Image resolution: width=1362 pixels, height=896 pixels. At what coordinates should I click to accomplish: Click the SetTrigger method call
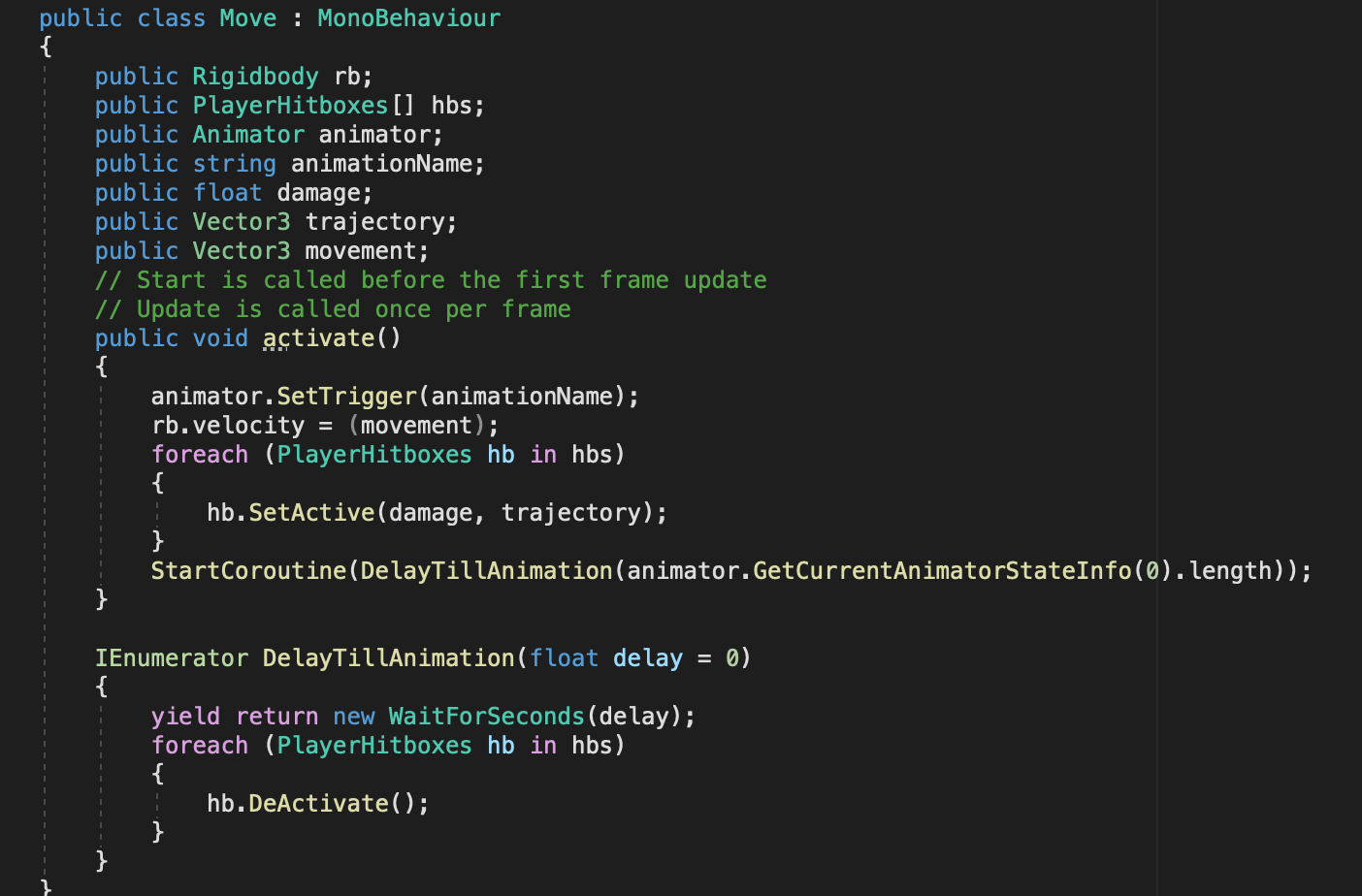point(346,397)
